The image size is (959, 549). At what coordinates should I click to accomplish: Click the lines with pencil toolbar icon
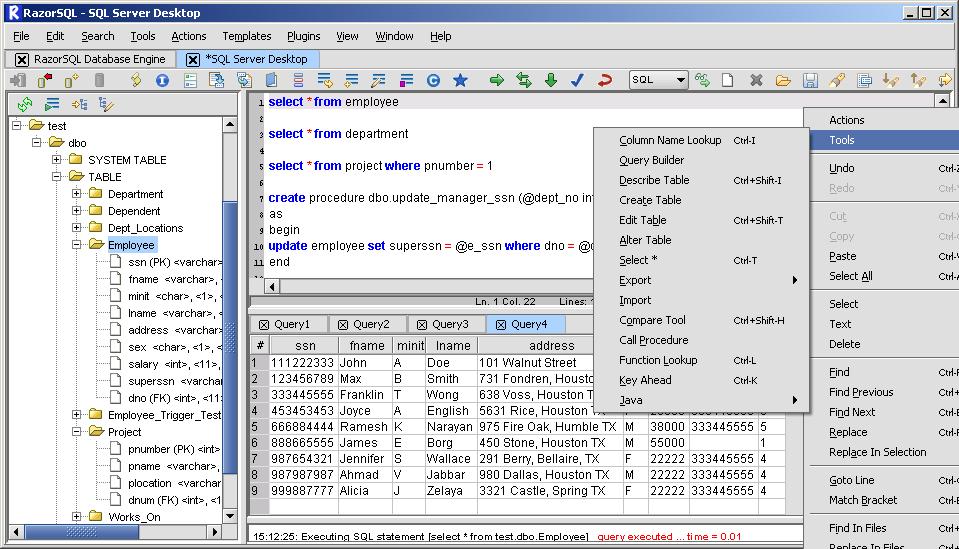click(x=379, y=80)
